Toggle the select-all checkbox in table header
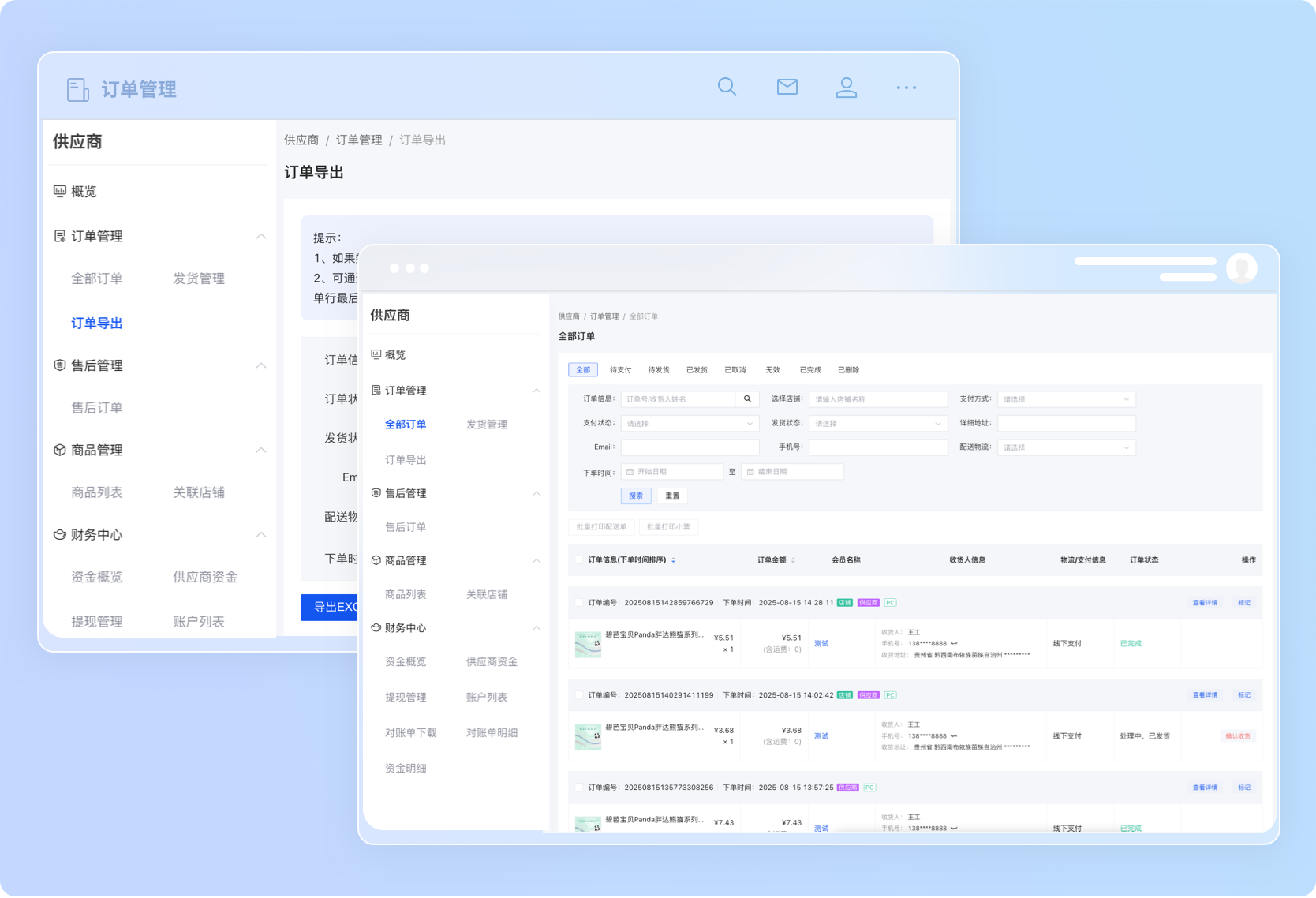The height and width of the screenshot is (898, 1316). tap(579, 560)
